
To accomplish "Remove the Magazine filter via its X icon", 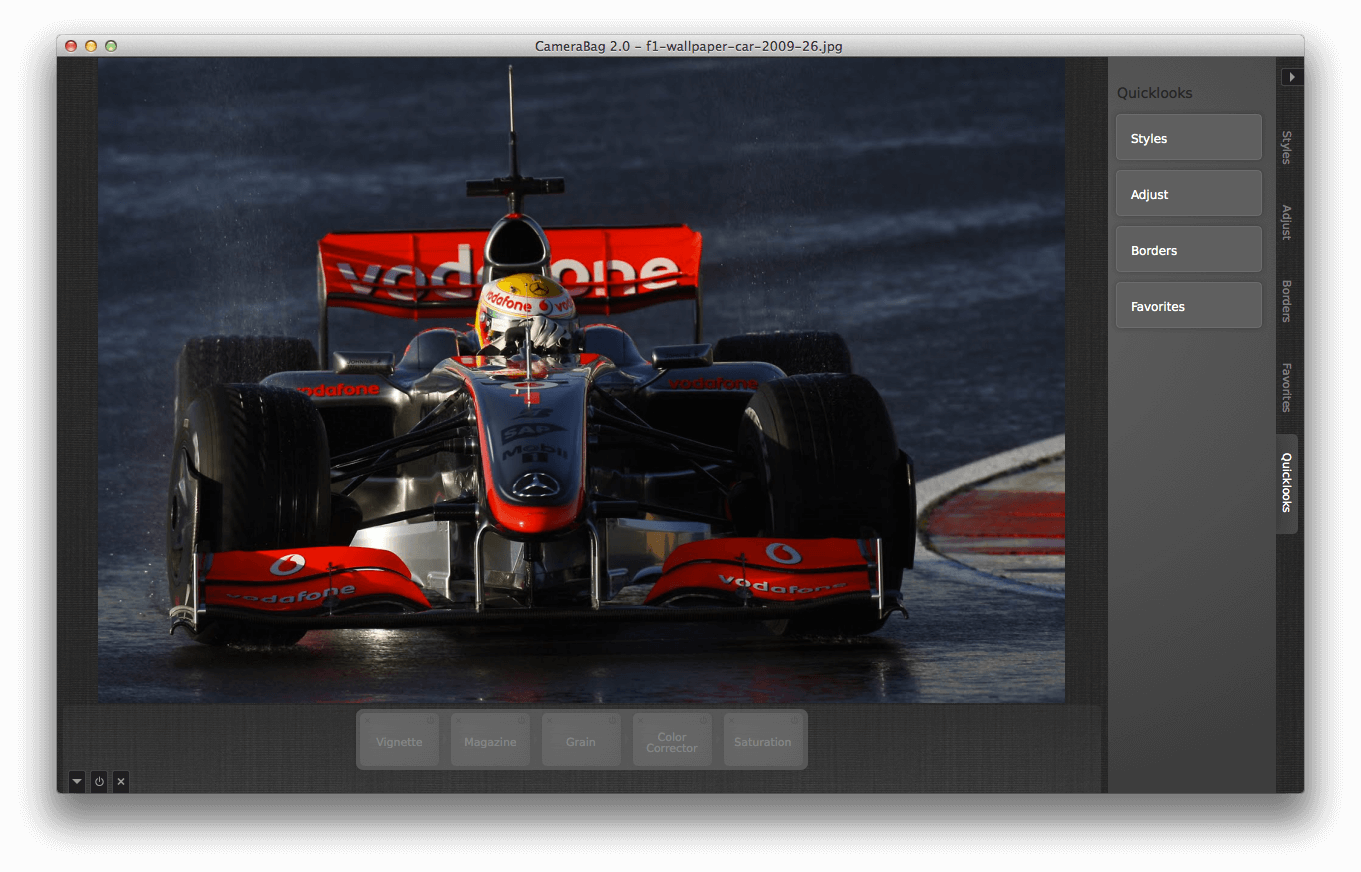I will 458,720.
